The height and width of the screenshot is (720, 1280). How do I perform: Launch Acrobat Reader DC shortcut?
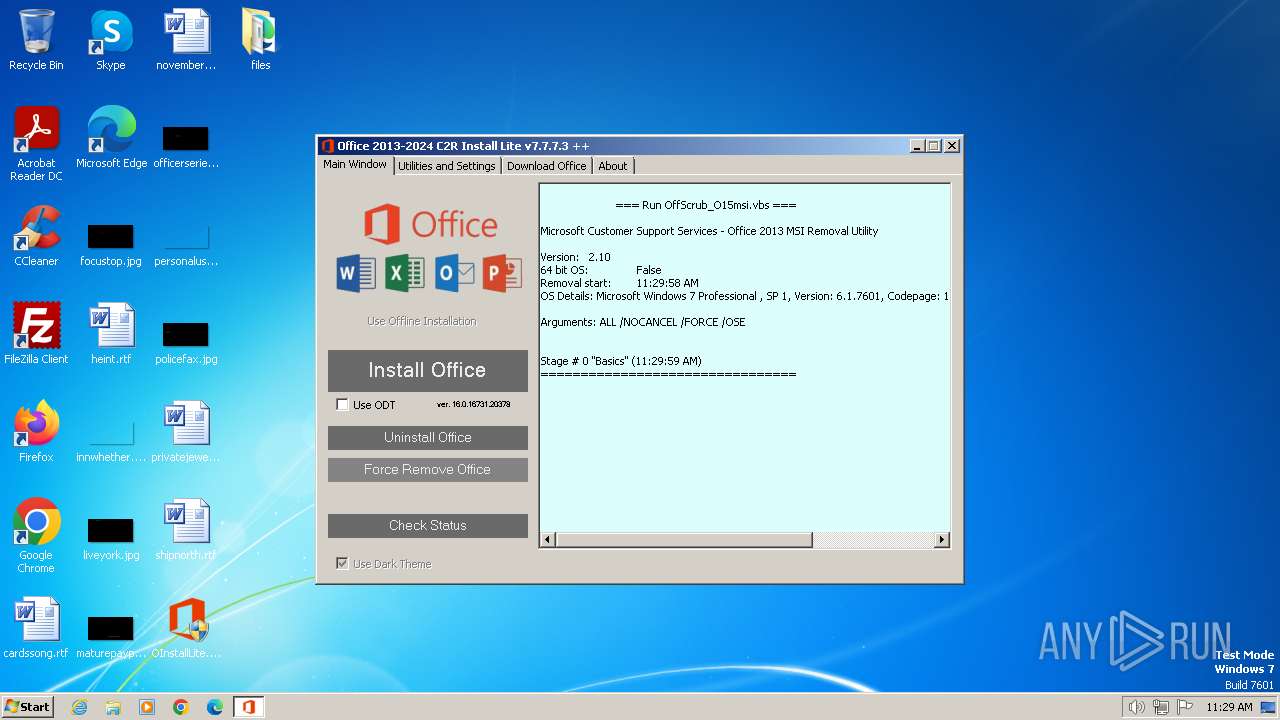point(36,143)
